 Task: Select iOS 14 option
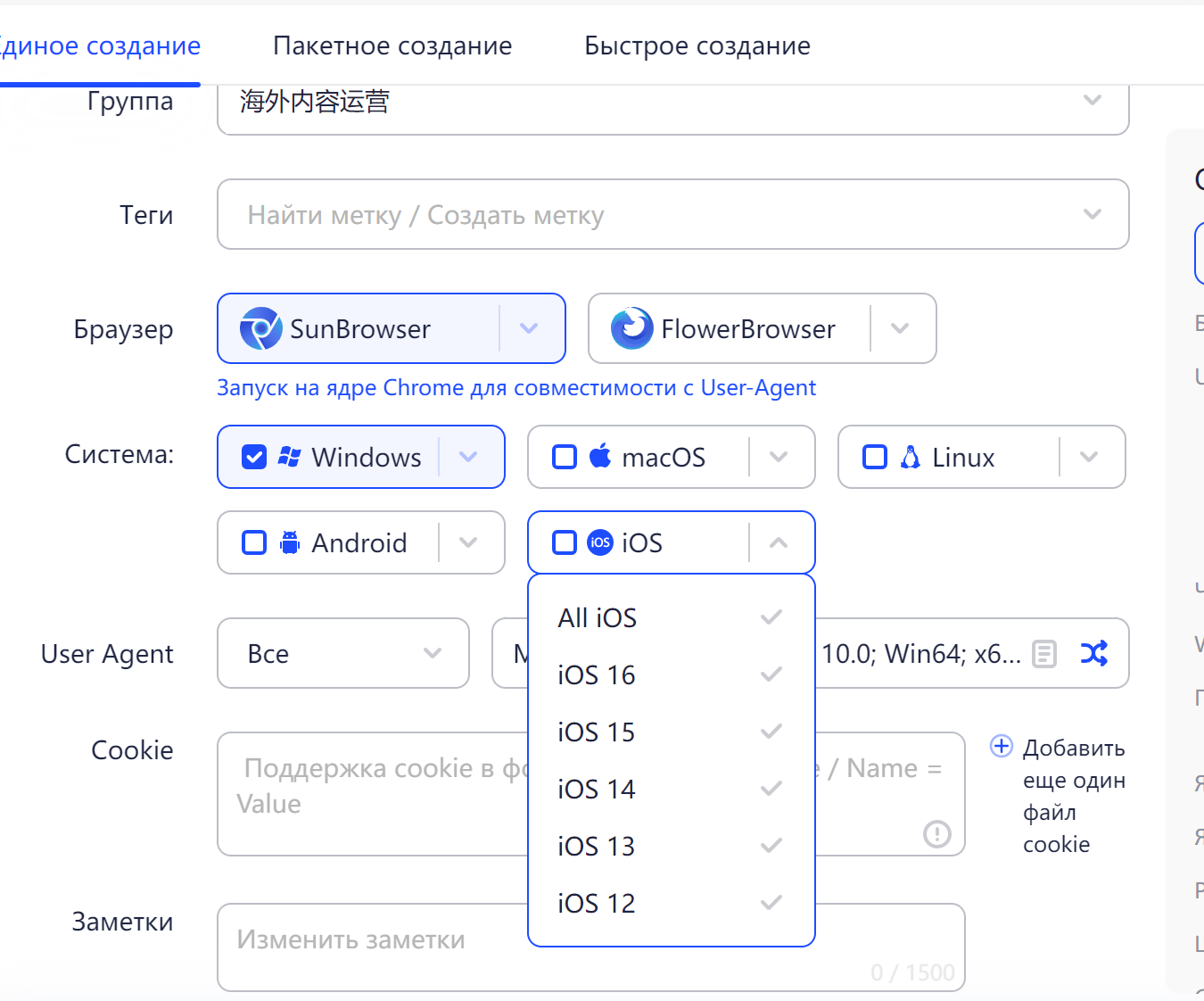click(672, 789)
